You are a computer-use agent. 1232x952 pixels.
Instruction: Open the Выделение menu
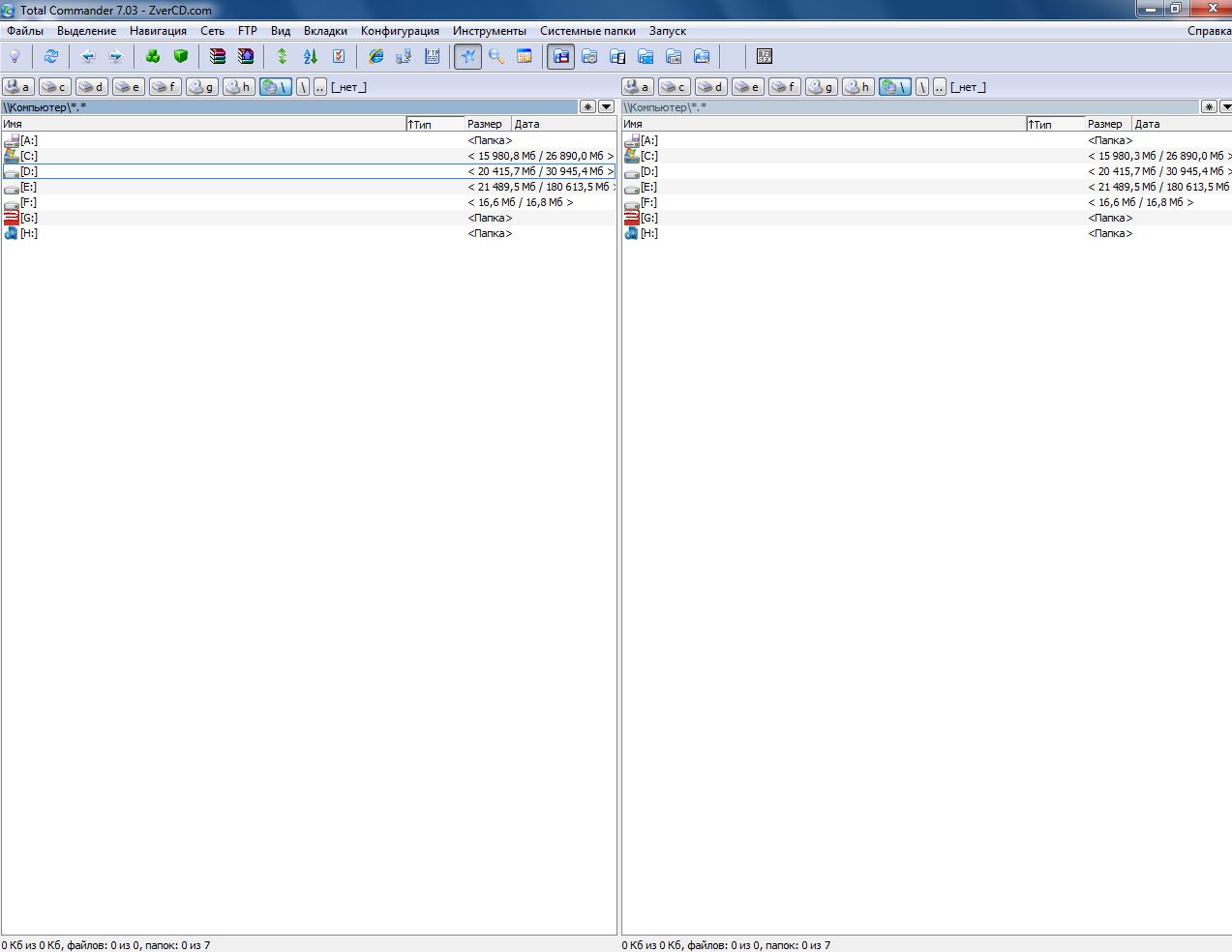pos(87,31)
